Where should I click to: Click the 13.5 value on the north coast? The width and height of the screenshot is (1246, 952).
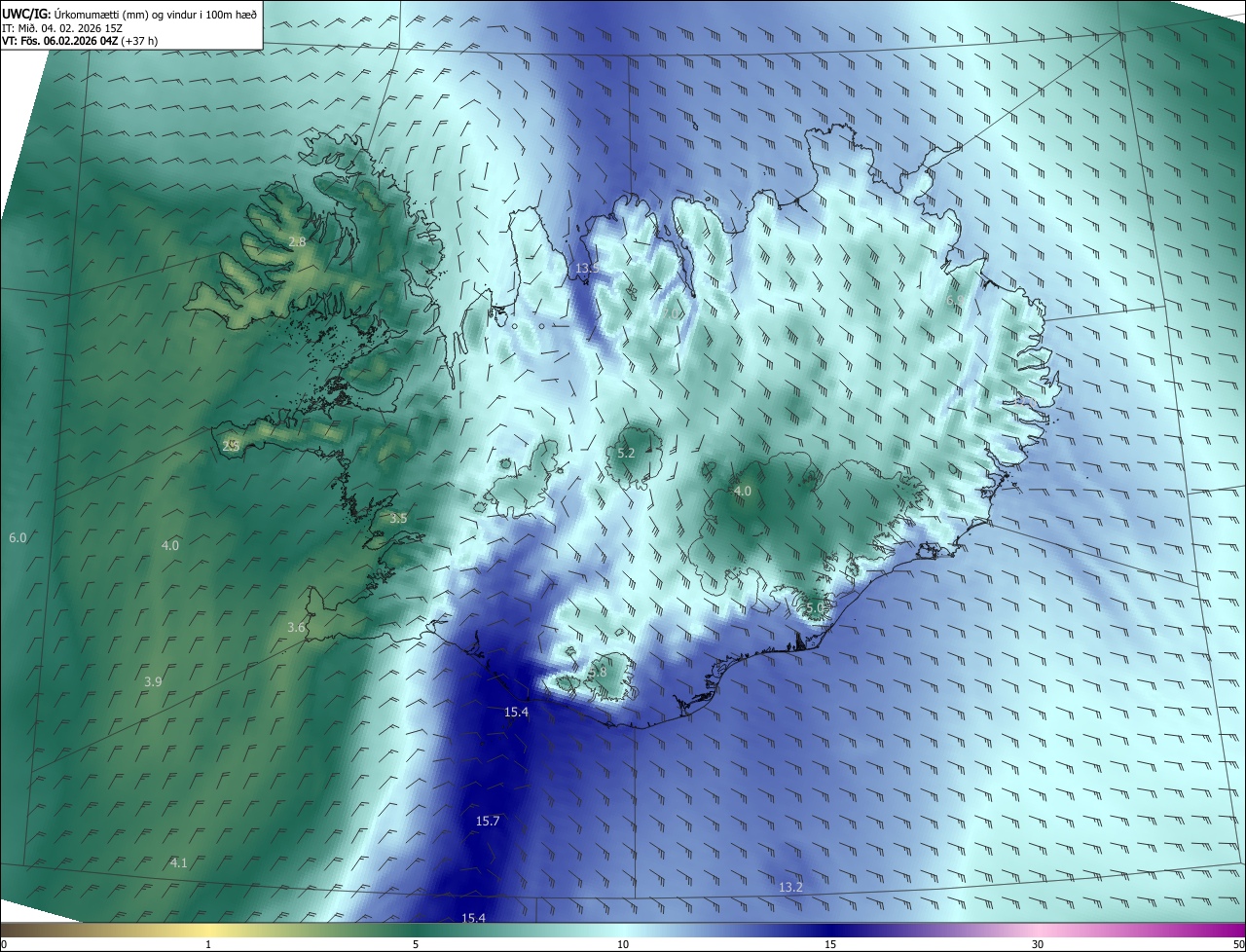click(587, 269)
